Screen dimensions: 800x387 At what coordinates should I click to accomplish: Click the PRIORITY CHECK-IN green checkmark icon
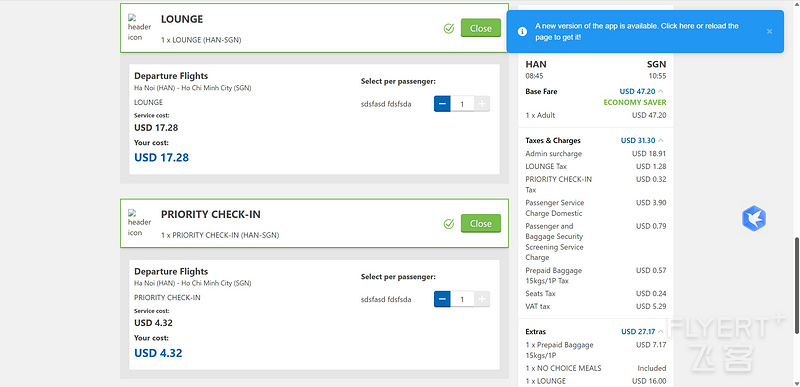[x=449, y=224]
